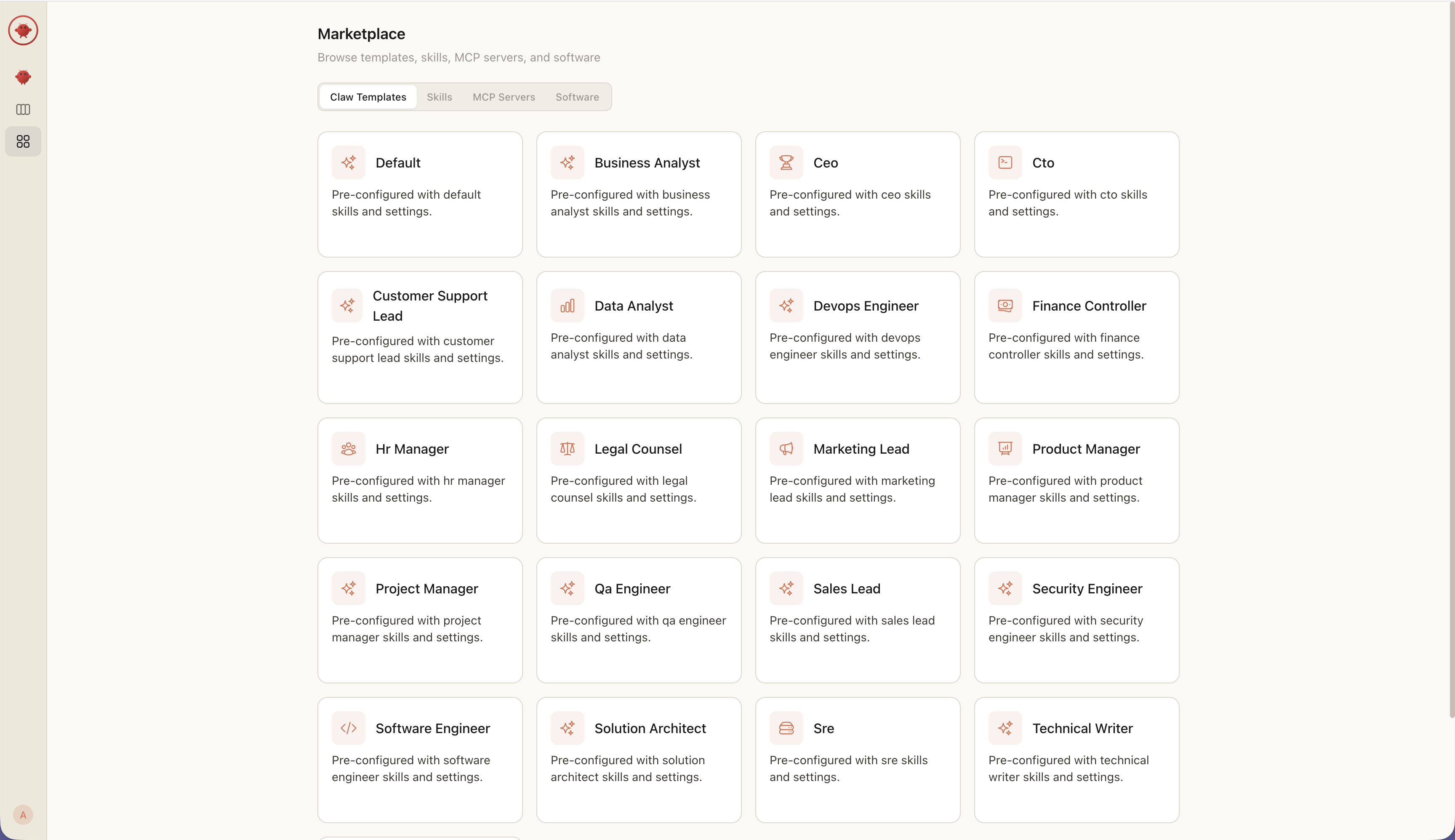Click the Legal Counsel scales icon
This screenshot has width=1455, height=840.
(x=568, y=449)
